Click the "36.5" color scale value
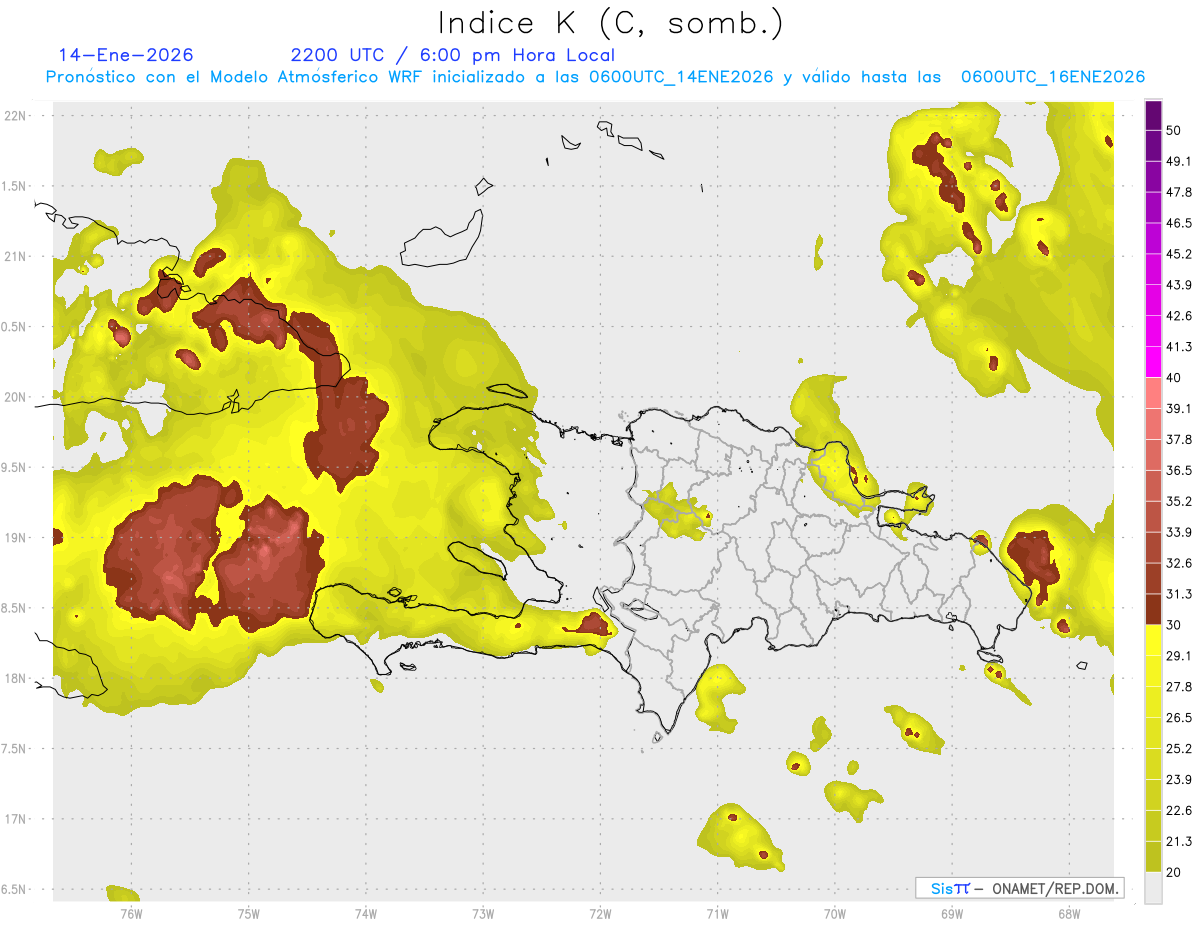Image resolution: width=1200 pixels, height=927 pixels. click(1180, 470)
